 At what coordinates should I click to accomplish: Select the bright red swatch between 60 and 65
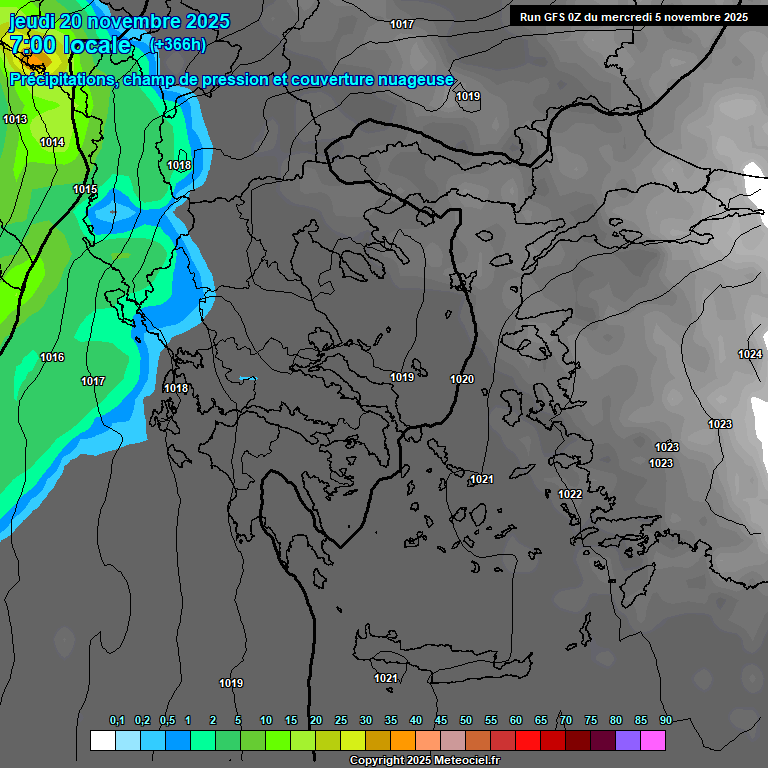[x=527, y=740]
